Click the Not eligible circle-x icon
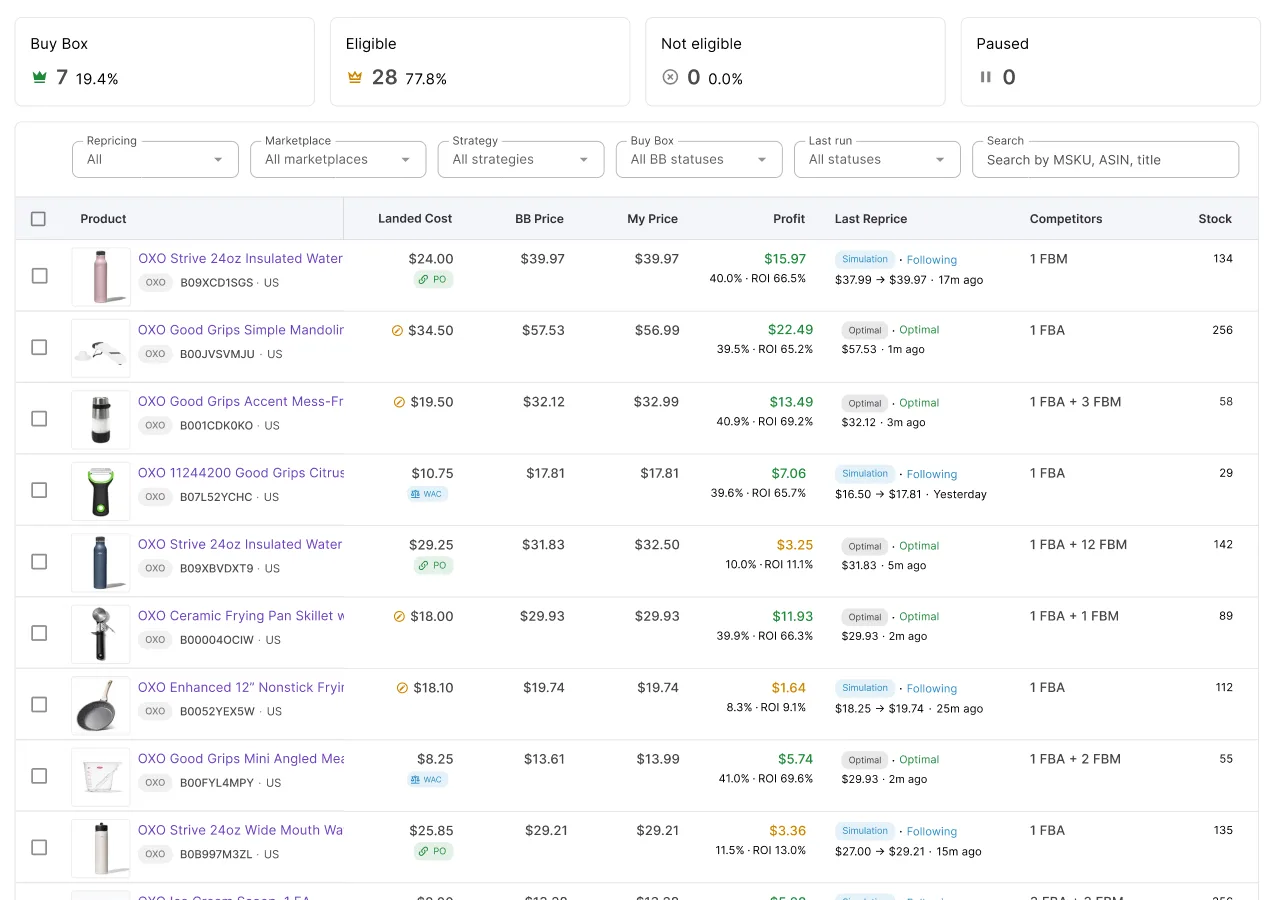The image size is (1274, 900). click(670, 77)
